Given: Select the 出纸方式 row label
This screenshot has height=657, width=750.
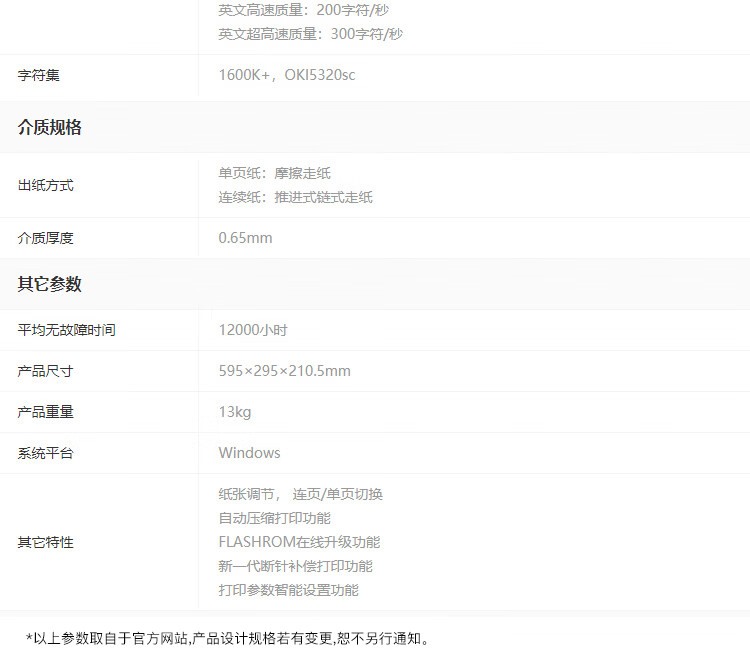Looking at the screenshot, I should click(x=46, y=185).
